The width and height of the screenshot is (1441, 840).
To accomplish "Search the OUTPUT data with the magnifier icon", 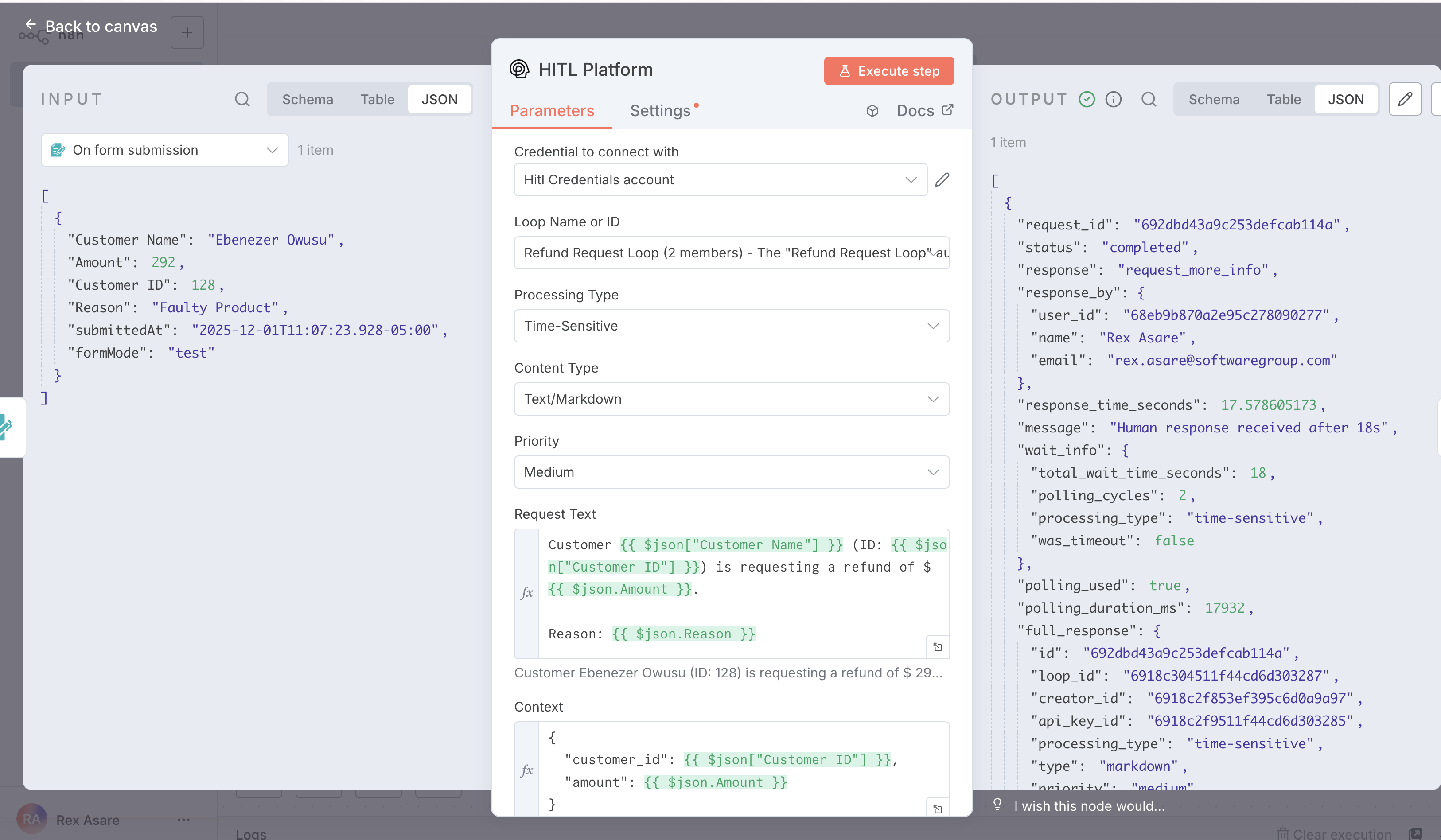I will click(1149, 99).
